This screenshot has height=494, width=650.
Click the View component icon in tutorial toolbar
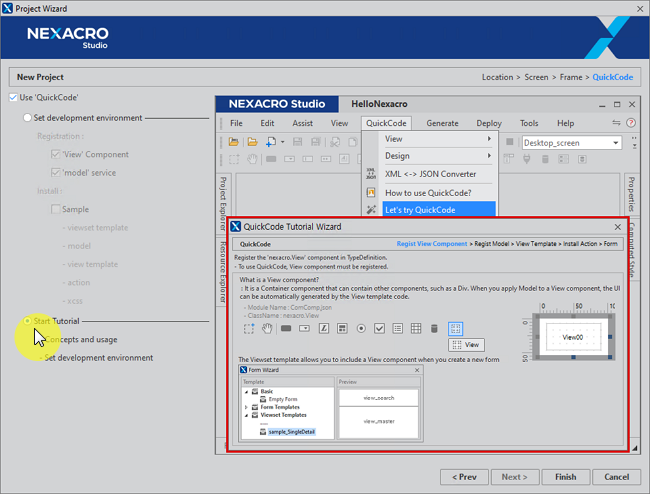(x=456, y=328)
